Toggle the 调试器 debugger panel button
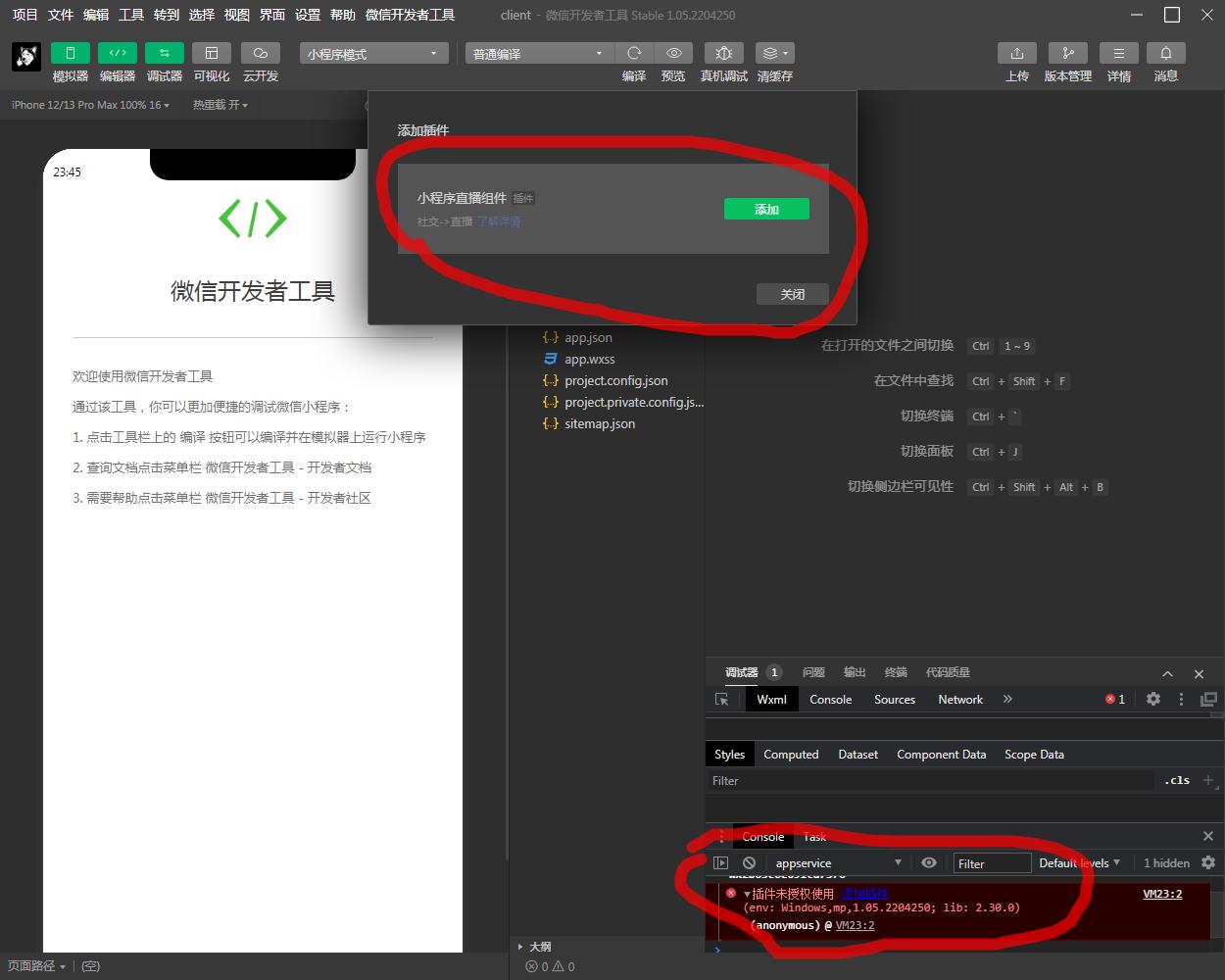 (165, 53)
